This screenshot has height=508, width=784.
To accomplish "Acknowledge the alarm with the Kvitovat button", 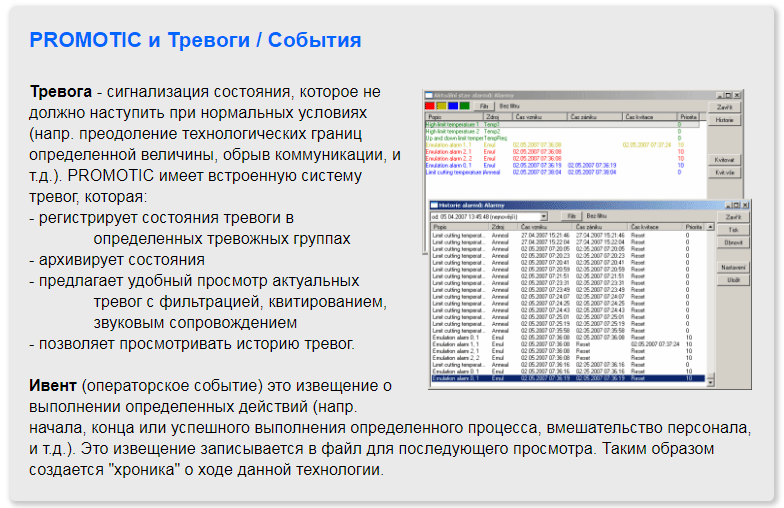I will (724, 160).
